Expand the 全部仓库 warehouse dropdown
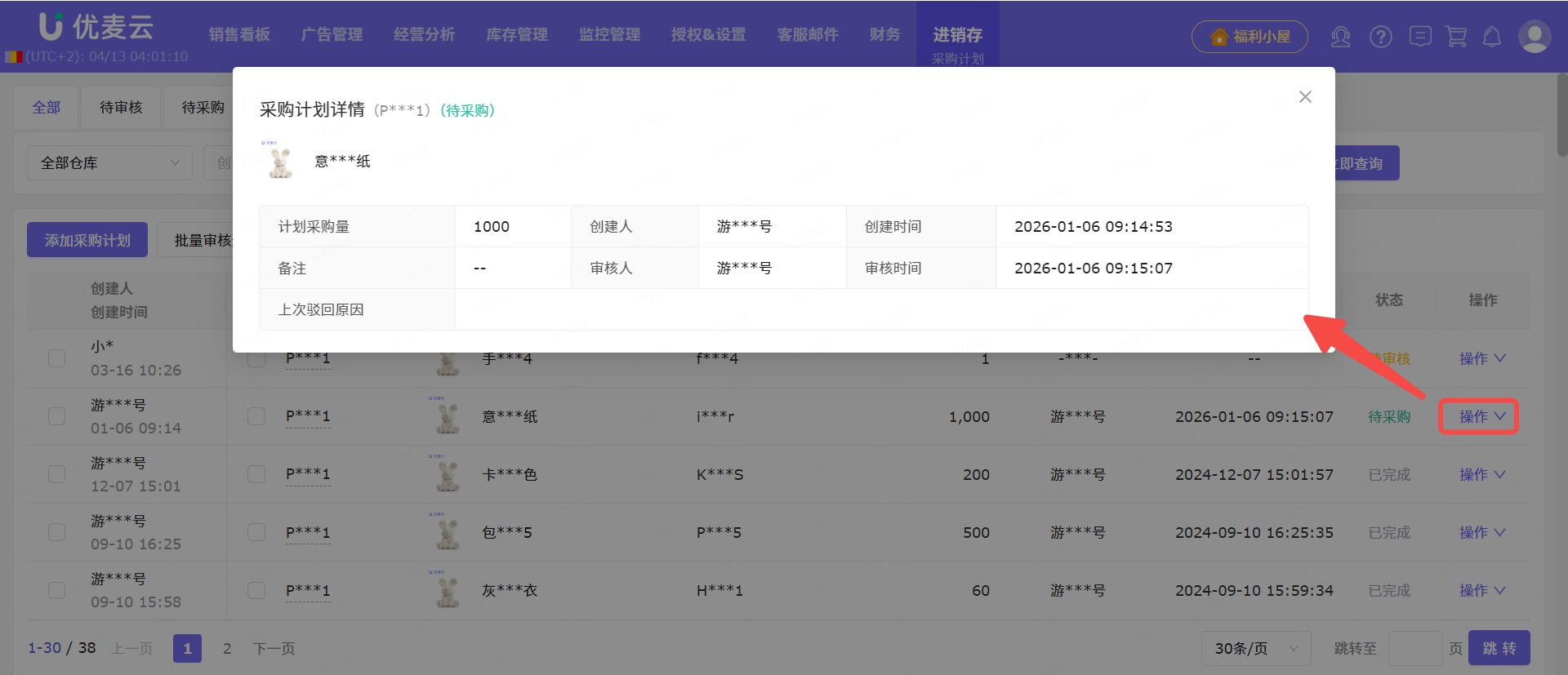 (x=109, y=163)
